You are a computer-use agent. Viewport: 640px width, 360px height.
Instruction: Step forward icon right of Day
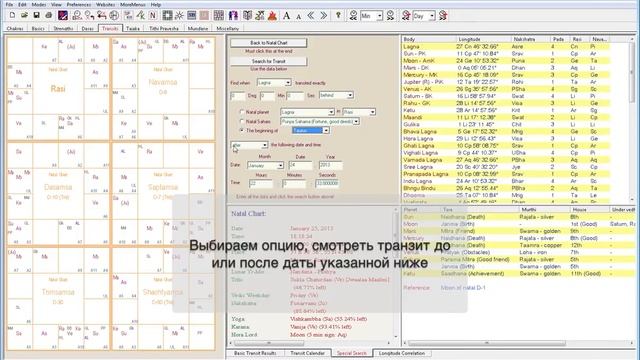[443, 16]
